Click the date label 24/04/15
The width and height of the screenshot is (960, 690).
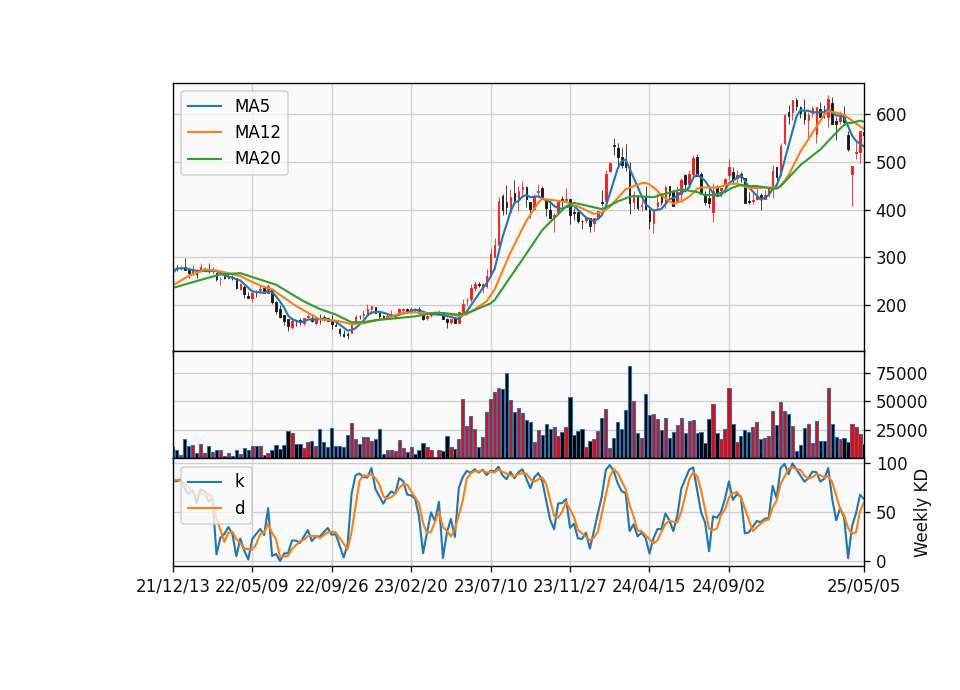[649, 586]
